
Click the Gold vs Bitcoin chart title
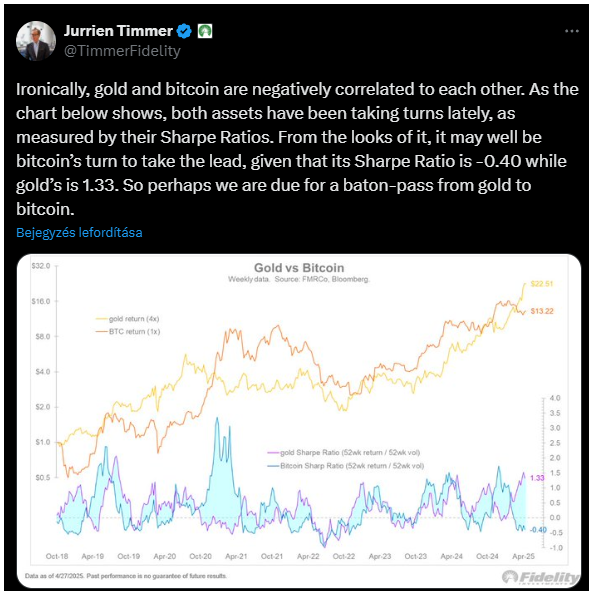[x=299, y=268]
